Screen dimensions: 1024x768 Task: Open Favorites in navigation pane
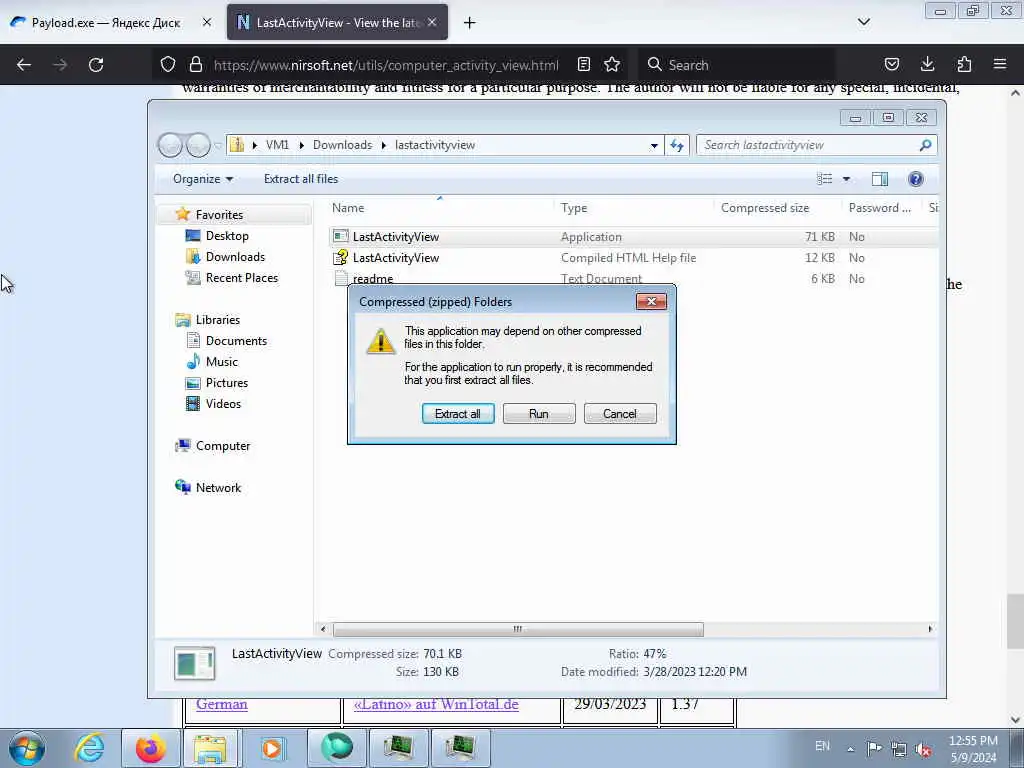[x=219, y=215]
